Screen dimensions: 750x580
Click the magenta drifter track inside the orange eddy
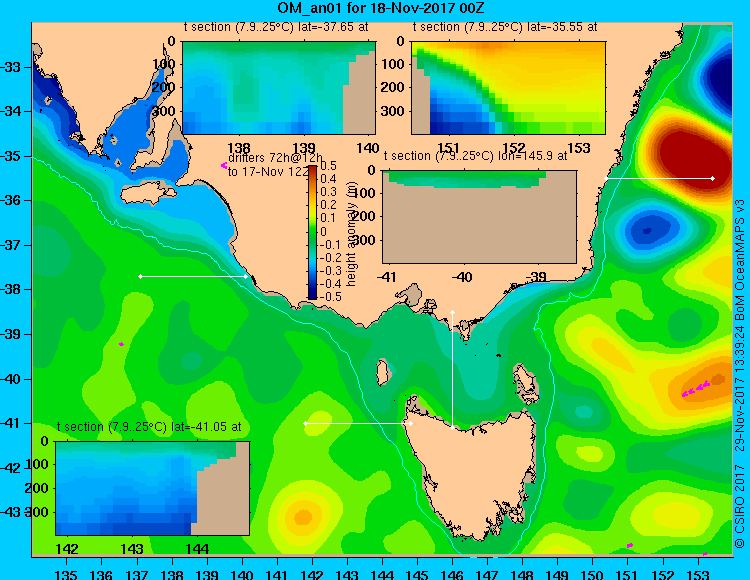[x=696, y=389]
